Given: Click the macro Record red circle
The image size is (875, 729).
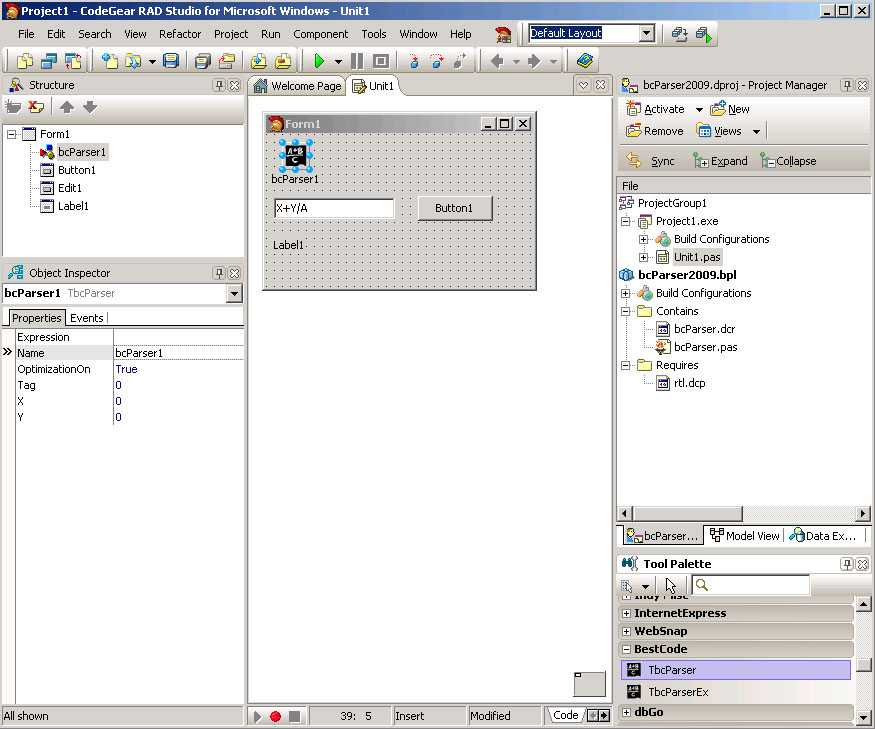Looking at the screenshot, I should 275,716.
